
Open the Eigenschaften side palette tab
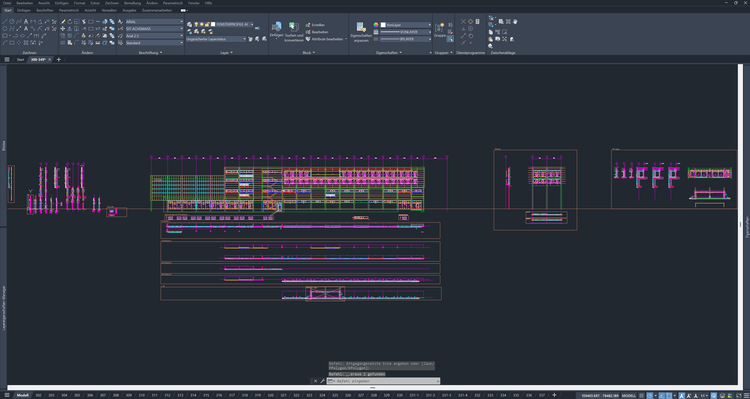747,228
